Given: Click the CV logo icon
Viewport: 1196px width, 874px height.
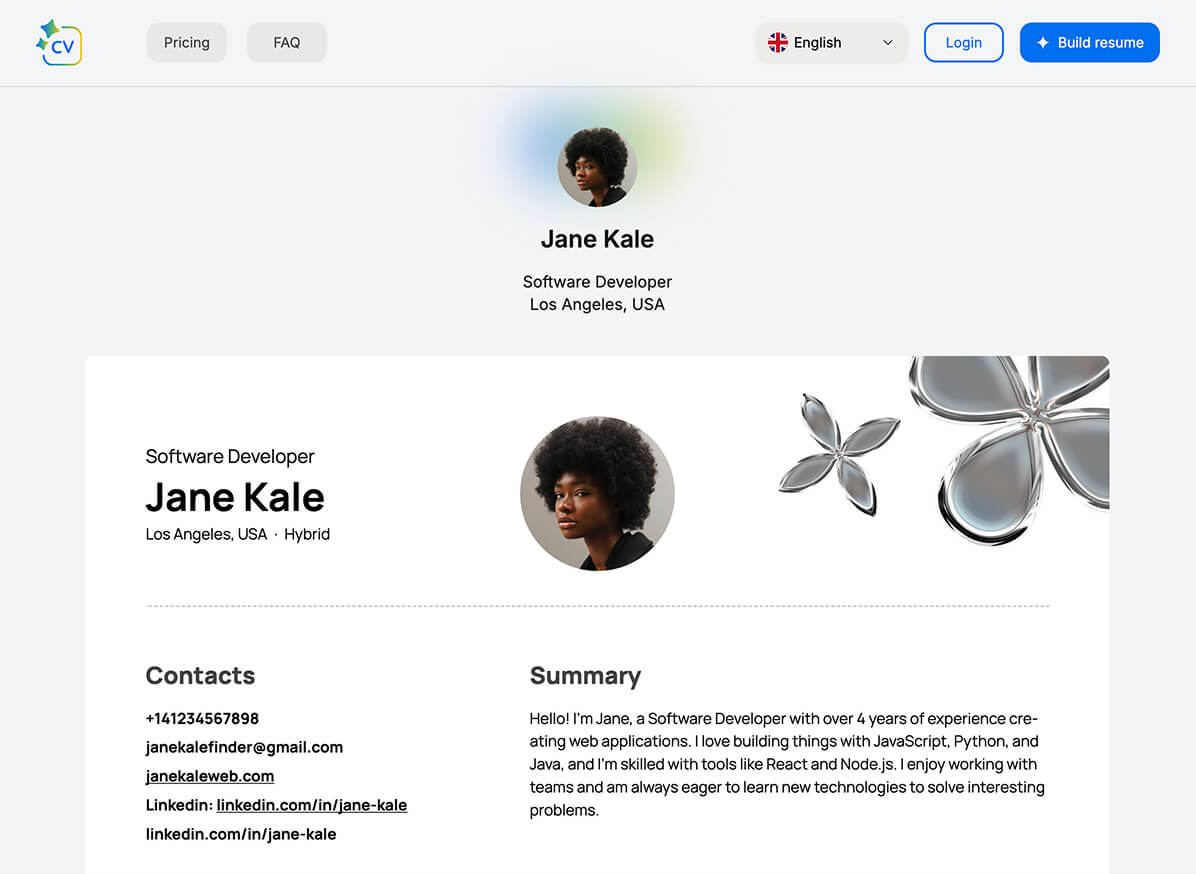Looking at the screenshot, I should [59, 43].
